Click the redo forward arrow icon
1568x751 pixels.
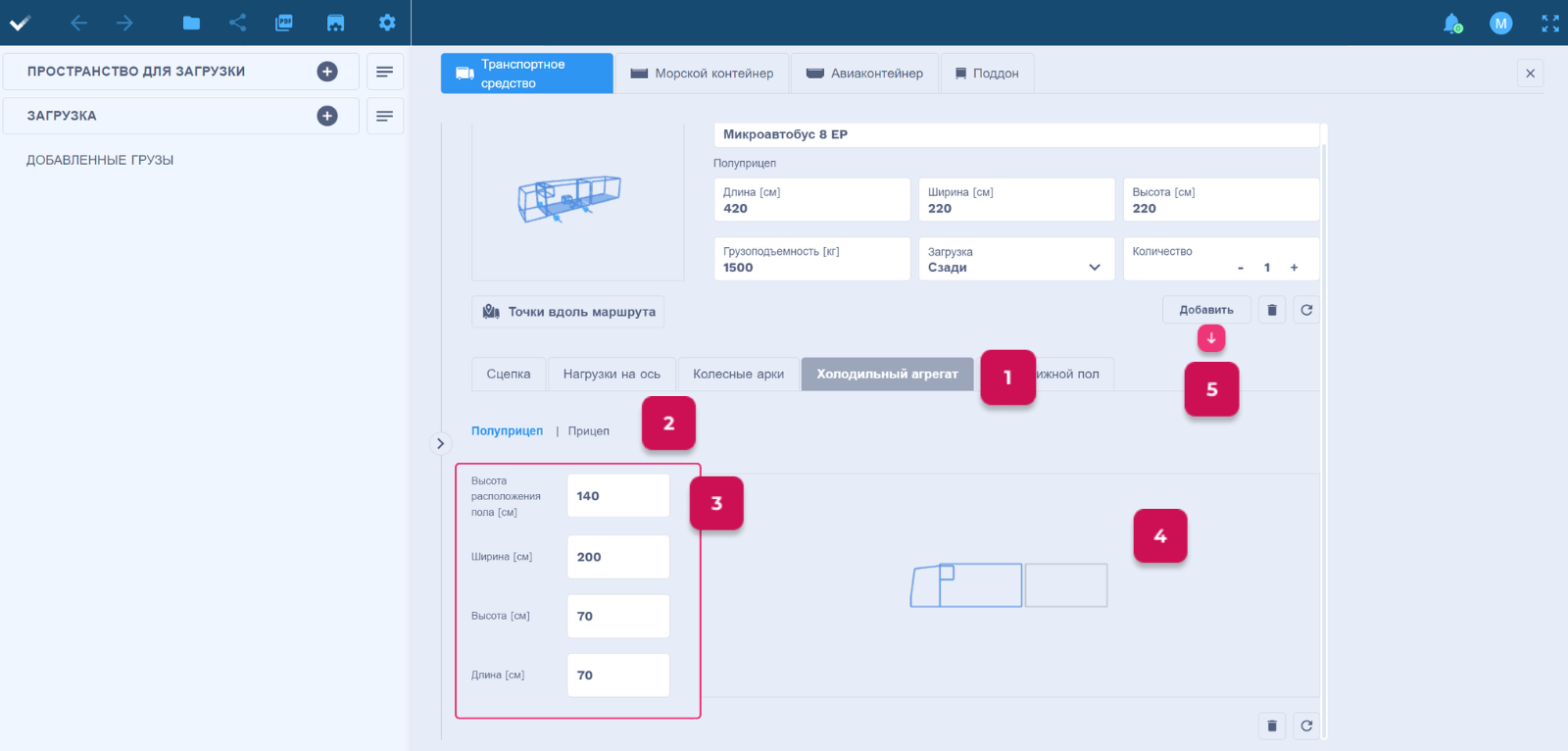pyautogui.click(x=124, y=23)
